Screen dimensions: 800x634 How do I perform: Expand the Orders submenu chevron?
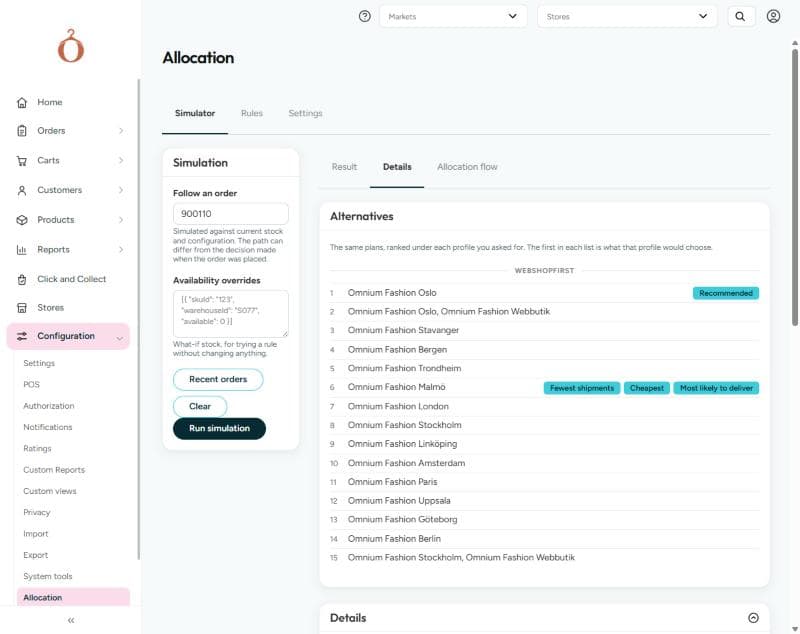121,131
